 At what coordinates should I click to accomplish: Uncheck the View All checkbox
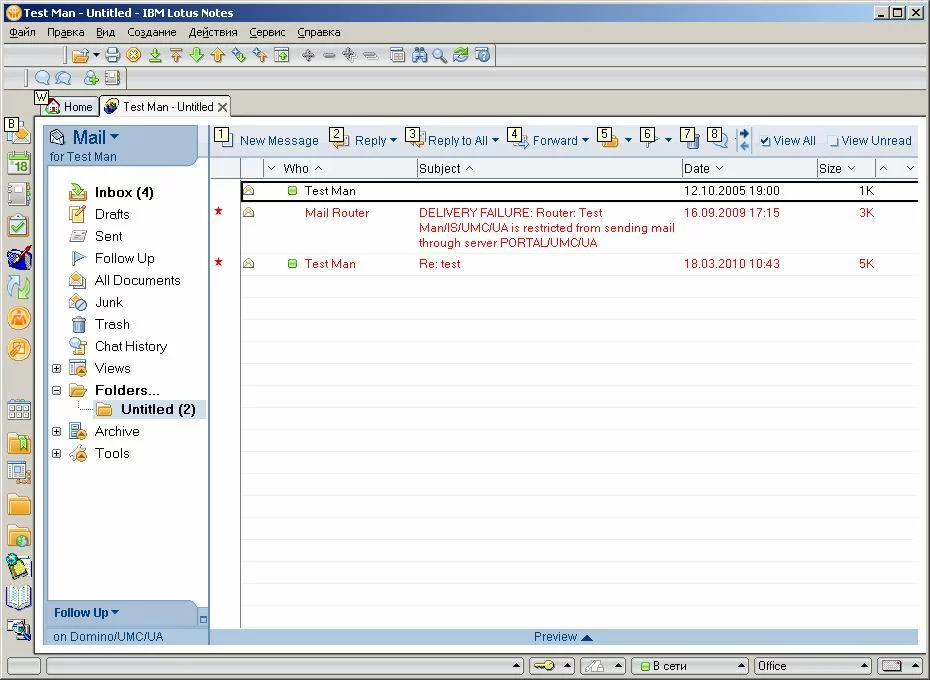point(765,141)
